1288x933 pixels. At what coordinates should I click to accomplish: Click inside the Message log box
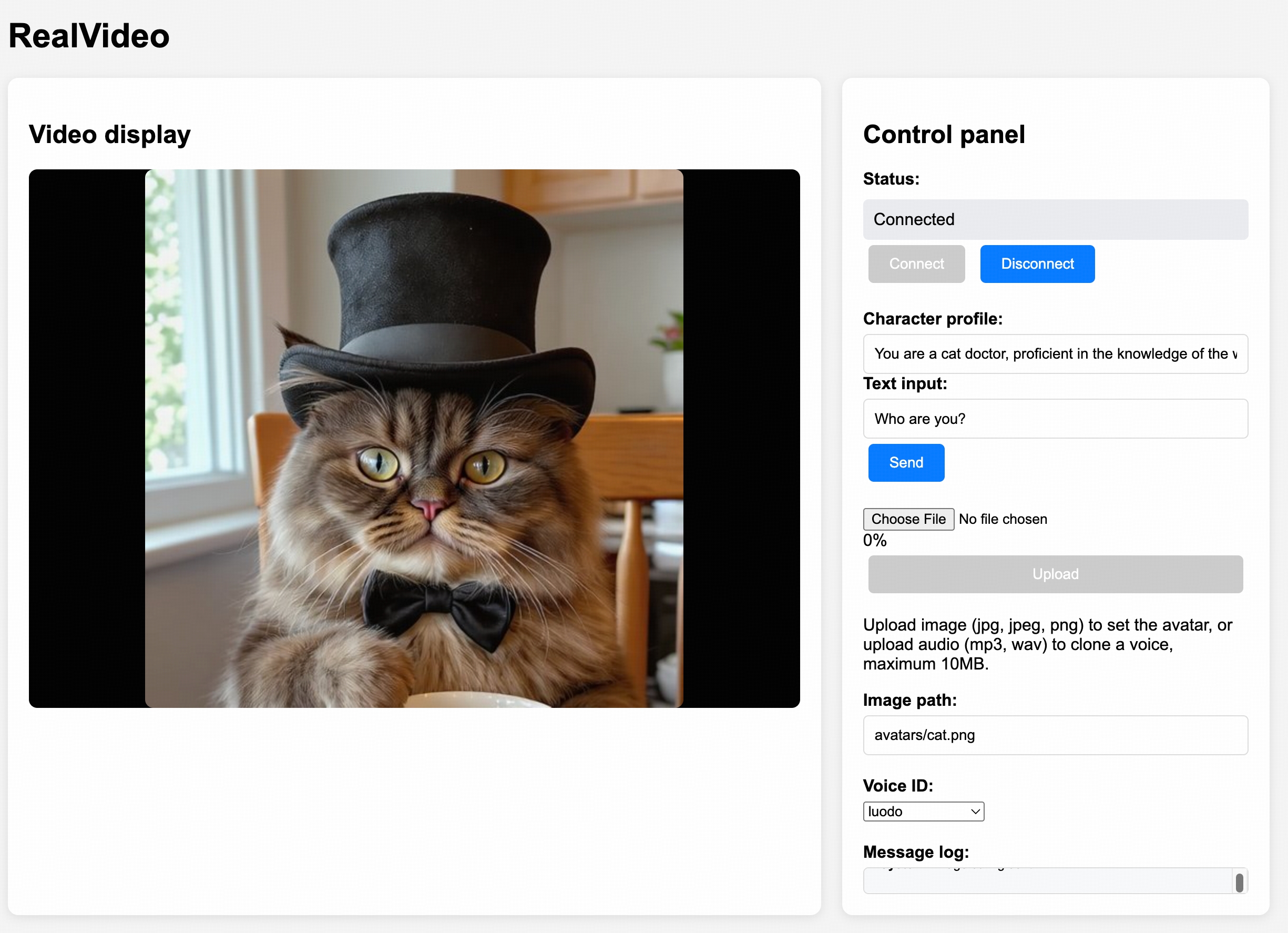point(1045,881)
